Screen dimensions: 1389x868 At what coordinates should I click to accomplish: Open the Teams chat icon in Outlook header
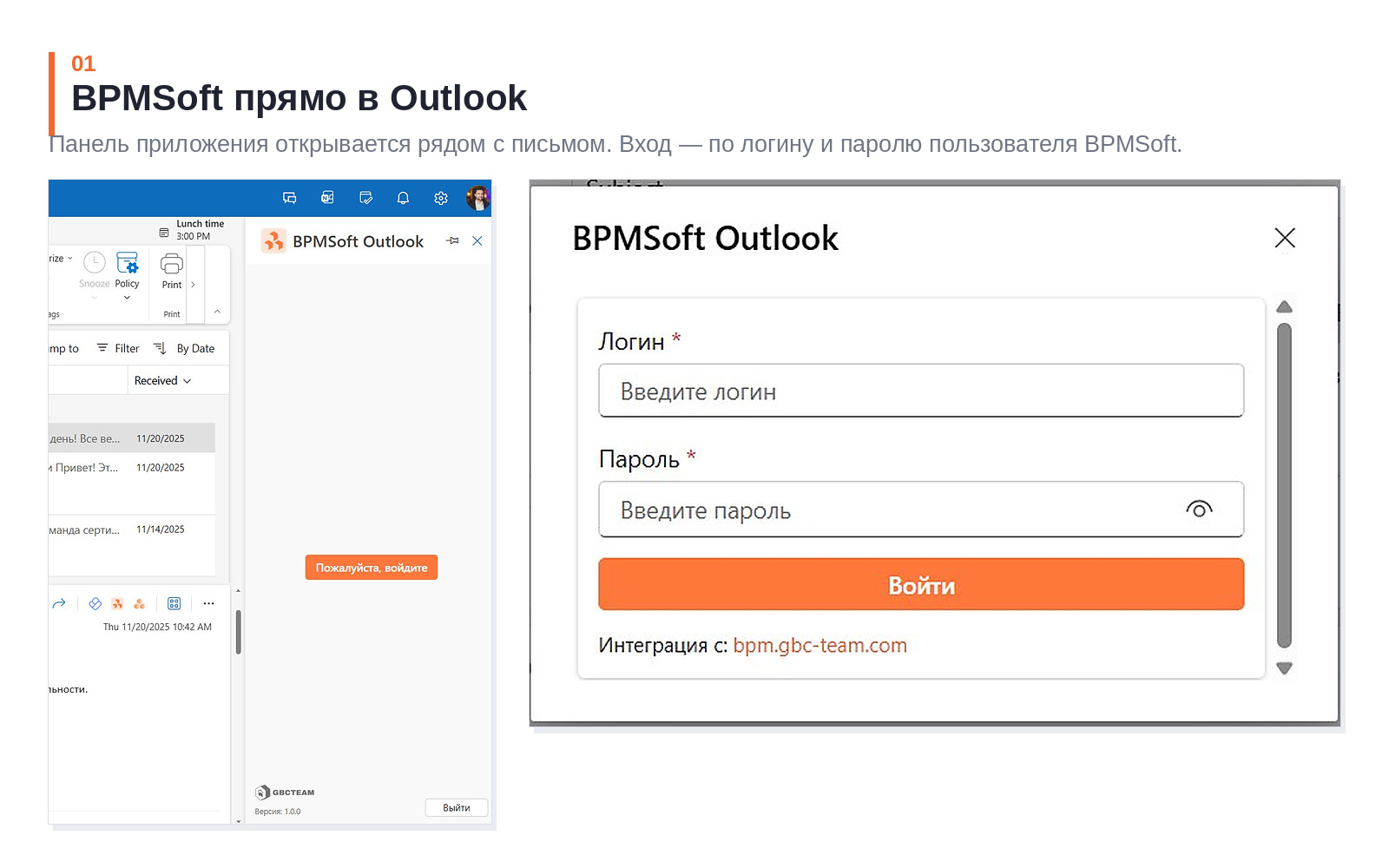click(x=290, y=198)
